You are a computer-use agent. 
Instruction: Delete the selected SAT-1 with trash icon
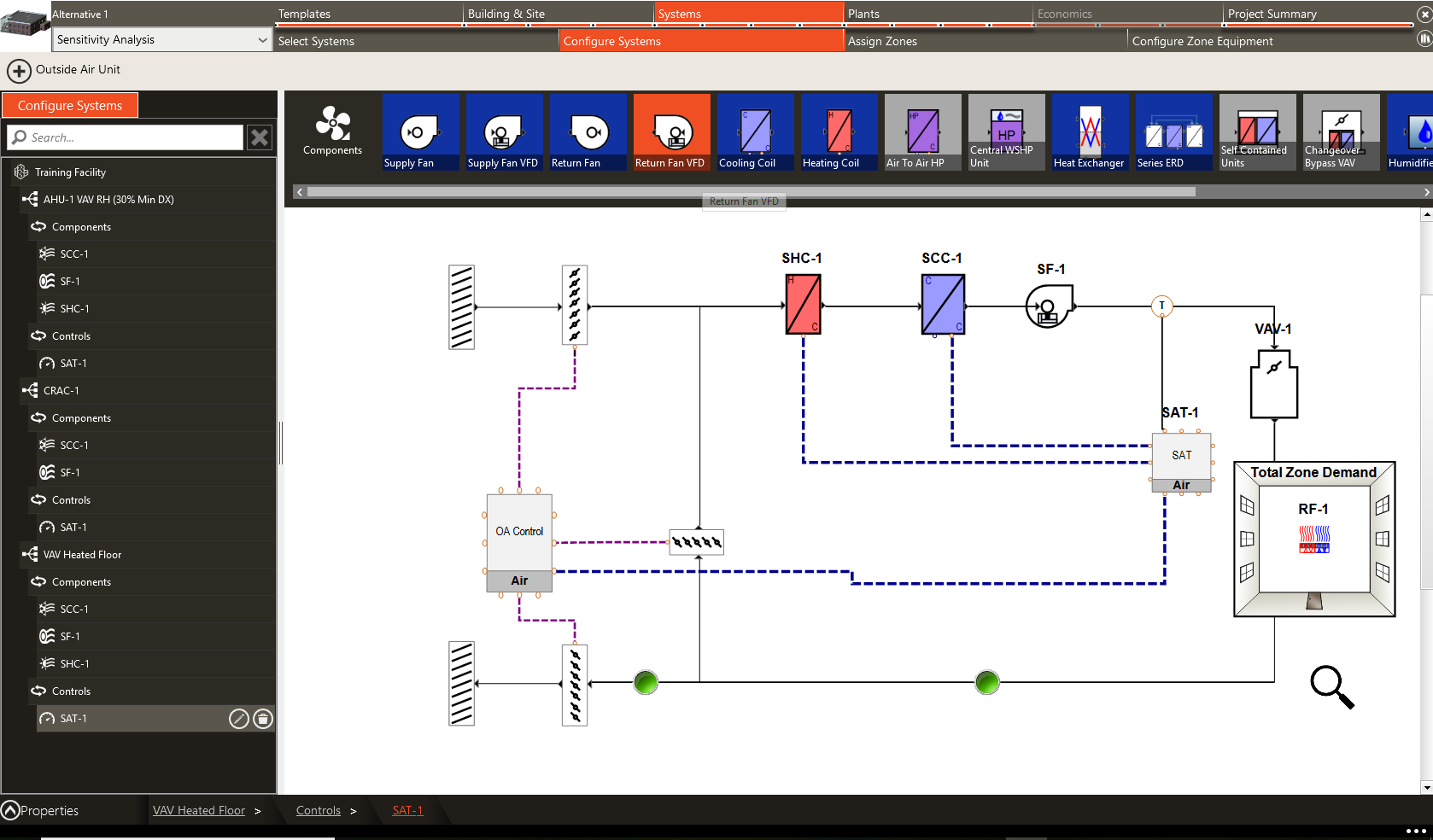[263, 719]
